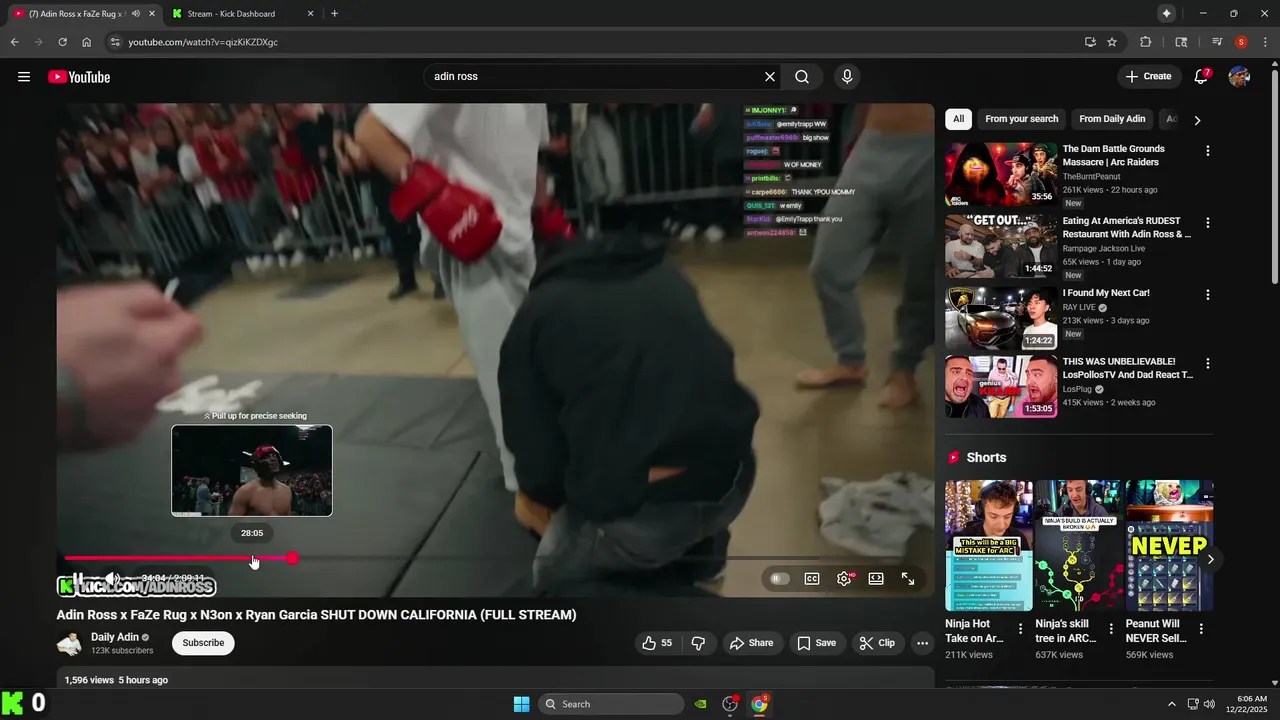This screenshot has width=1280, height=720.
Task: Go to YouTube home via logo
Action: [79, 77]
